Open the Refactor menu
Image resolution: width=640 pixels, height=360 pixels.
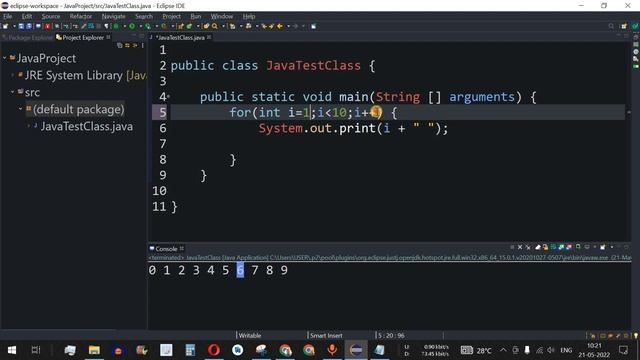coord(80,16)
